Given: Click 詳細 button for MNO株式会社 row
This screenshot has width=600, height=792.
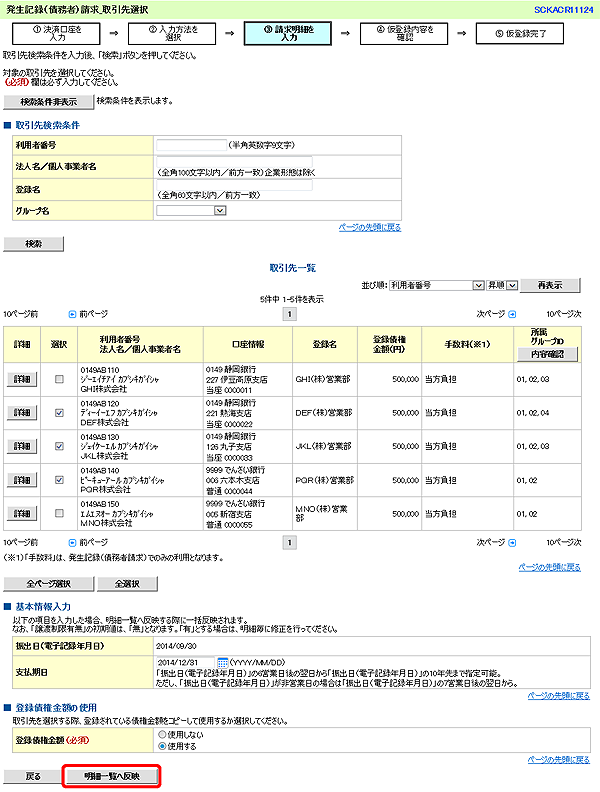Looking at the screenshot, I should [x=22, y=514].
